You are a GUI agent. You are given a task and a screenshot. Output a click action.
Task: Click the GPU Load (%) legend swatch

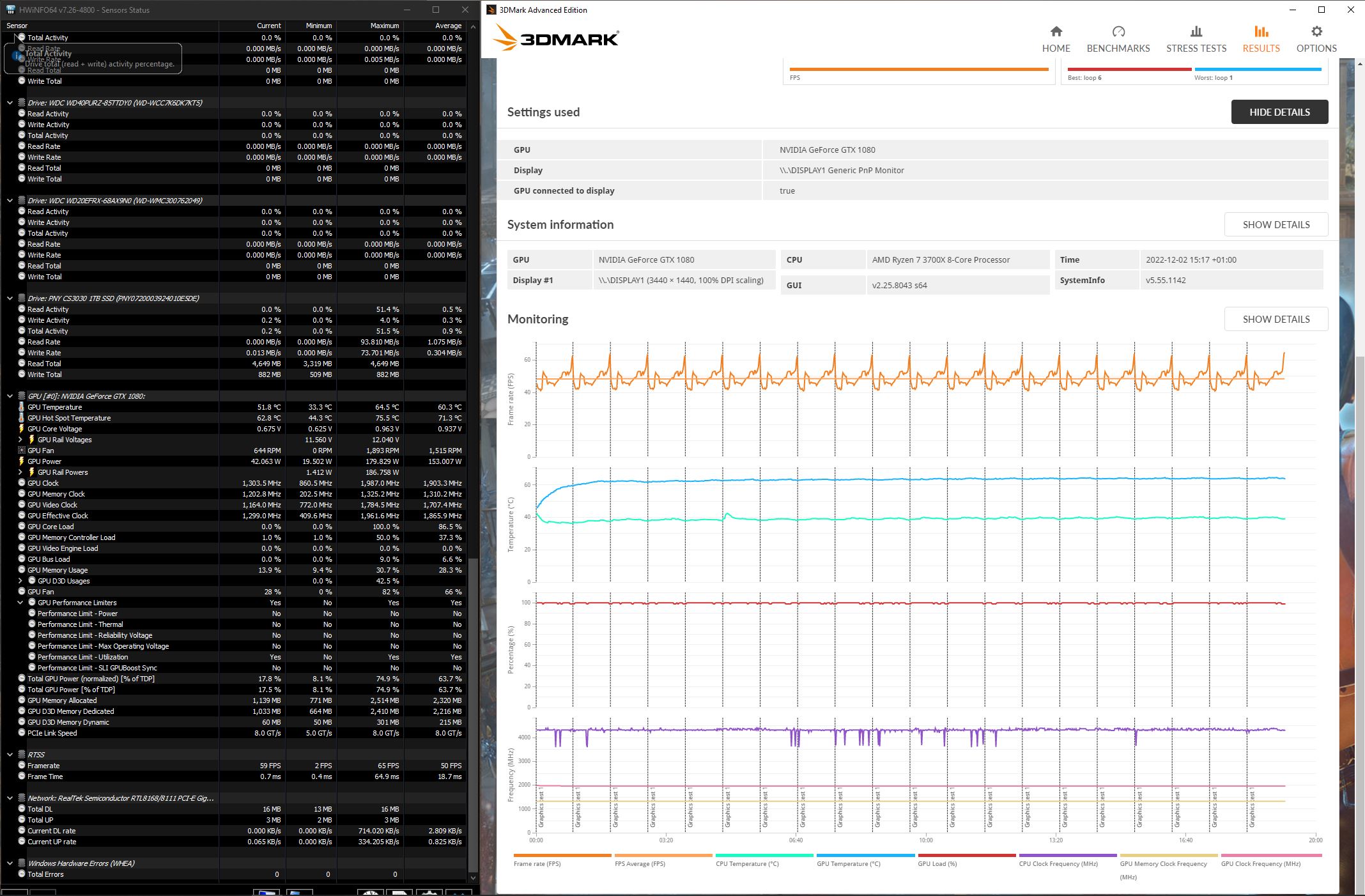(967, 855)
